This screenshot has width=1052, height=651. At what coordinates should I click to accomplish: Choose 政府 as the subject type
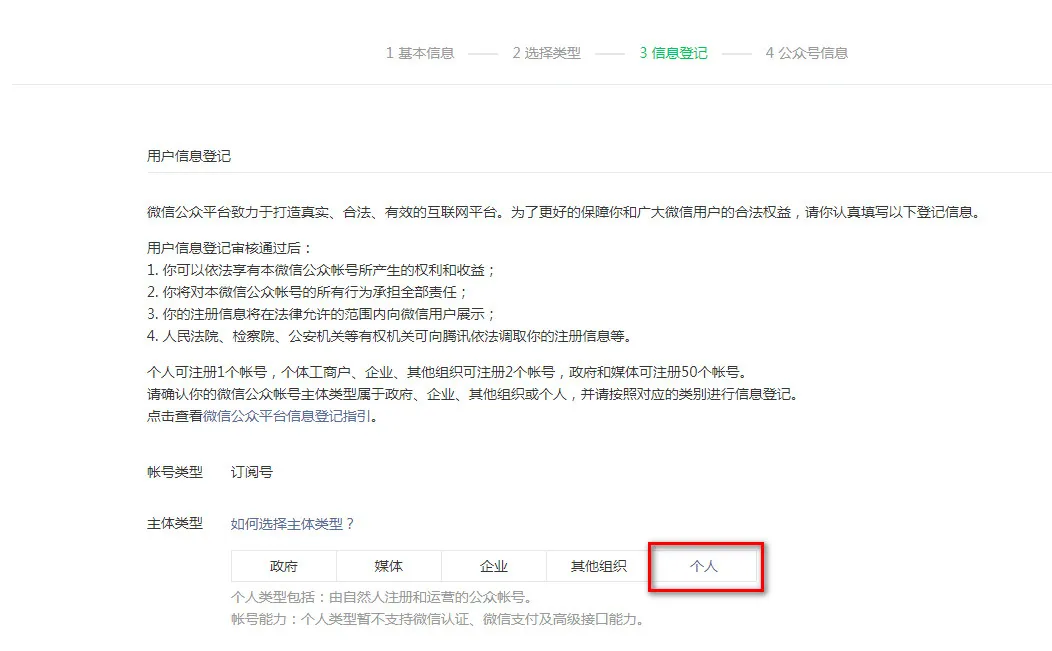(x=284, y=566)
